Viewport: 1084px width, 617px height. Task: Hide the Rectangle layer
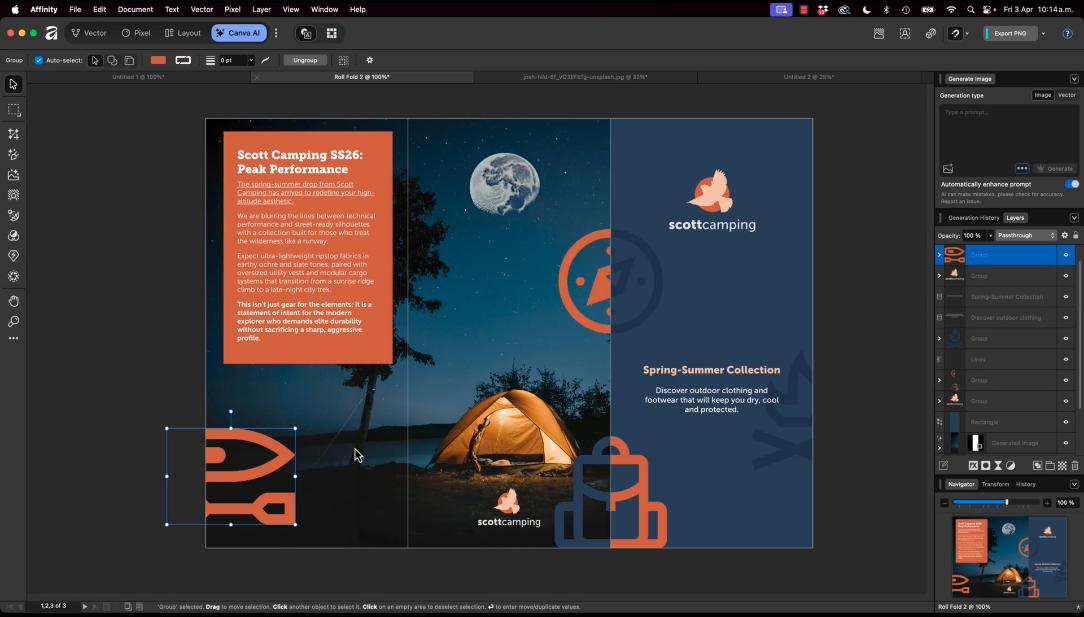click(x=1065, y=422)
